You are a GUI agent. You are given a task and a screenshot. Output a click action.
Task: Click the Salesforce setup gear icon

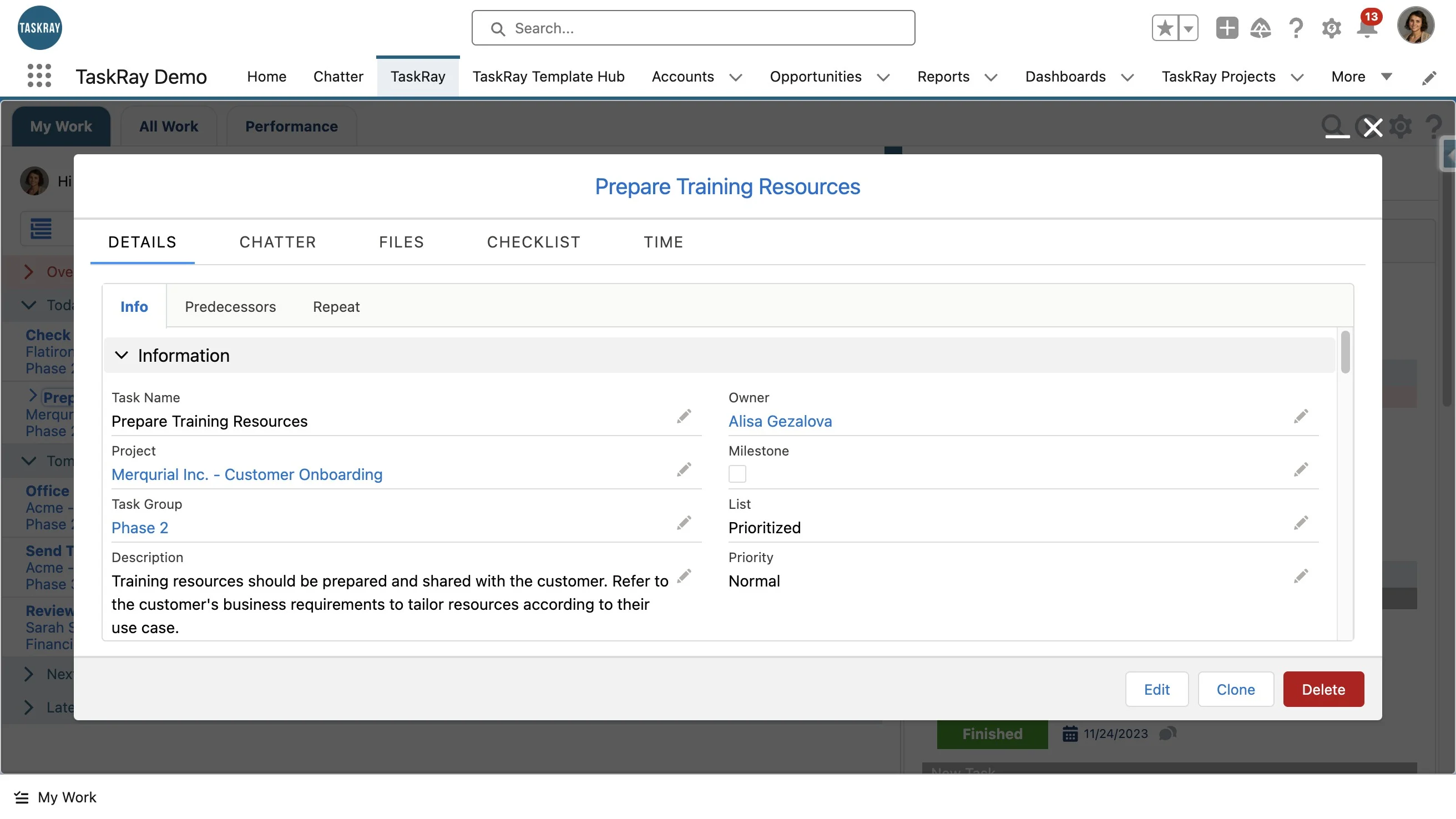(1331, 28)
